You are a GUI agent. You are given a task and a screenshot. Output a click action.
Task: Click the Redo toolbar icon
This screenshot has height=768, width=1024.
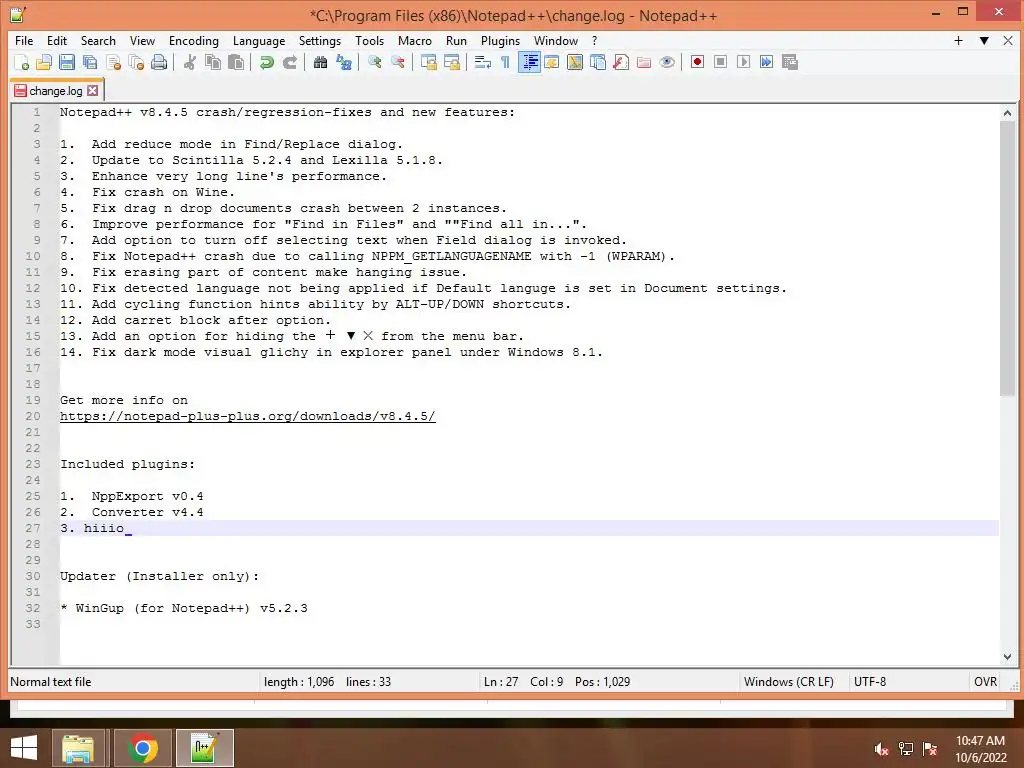point(290,62)
